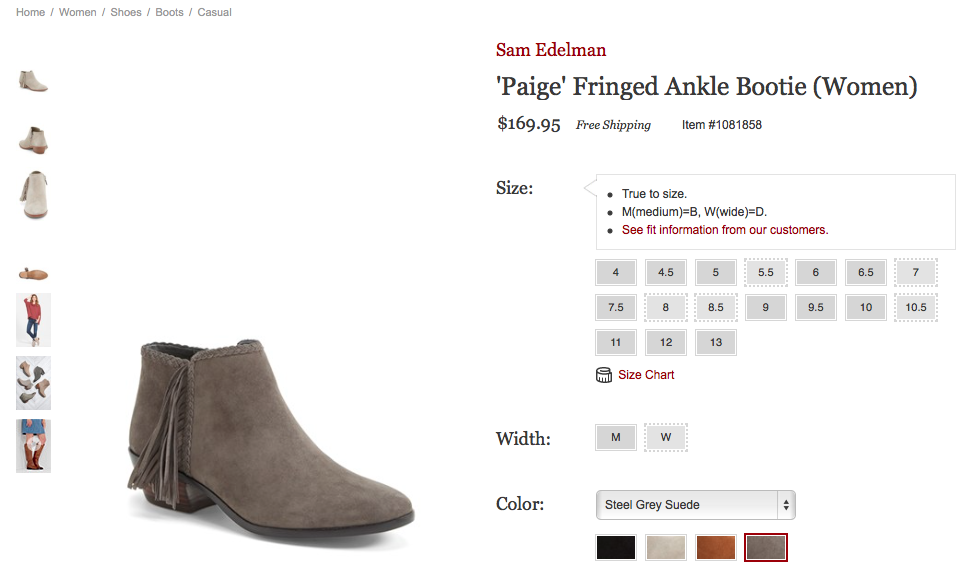Viewport: 973px width, 585px height.
Task: Open Sam Edelman brand link
Action: pos(551,50)
